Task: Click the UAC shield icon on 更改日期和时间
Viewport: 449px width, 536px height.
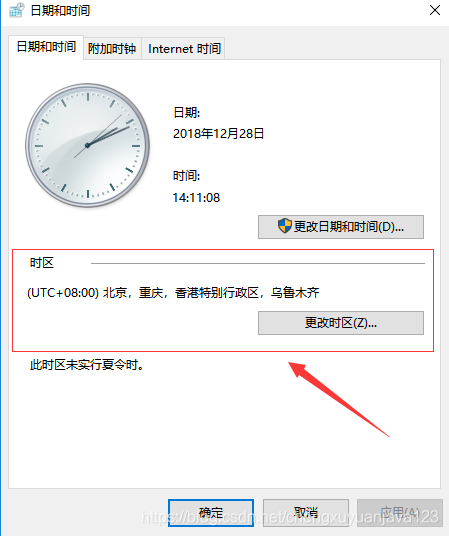Action: pyautogui.click(x=285, y=226)
